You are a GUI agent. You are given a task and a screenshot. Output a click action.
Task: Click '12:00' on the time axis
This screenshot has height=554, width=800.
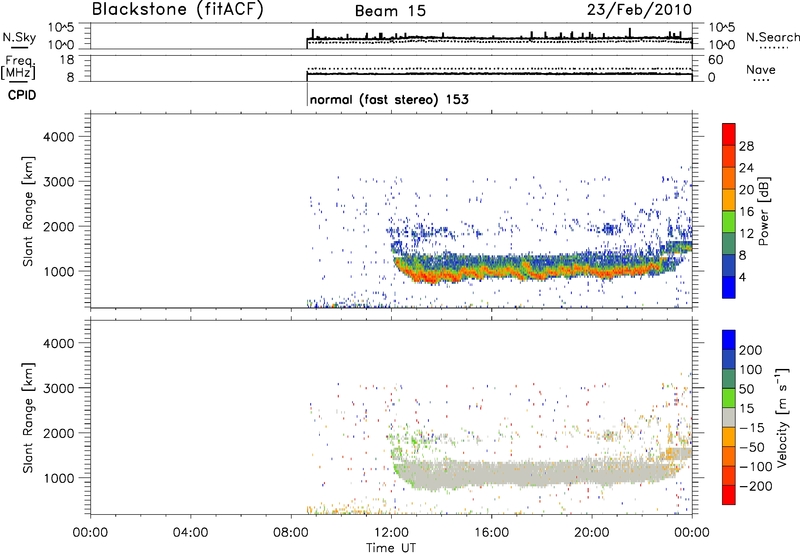point(391,533)
